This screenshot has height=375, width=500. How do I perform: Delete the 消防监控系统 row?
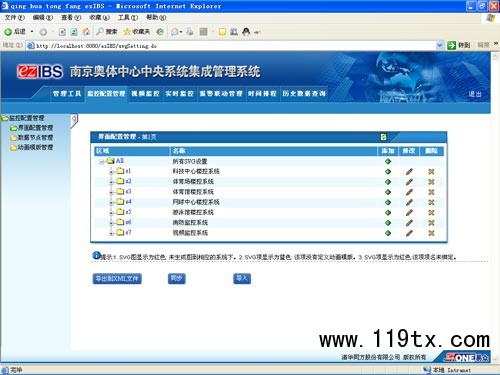431,223
